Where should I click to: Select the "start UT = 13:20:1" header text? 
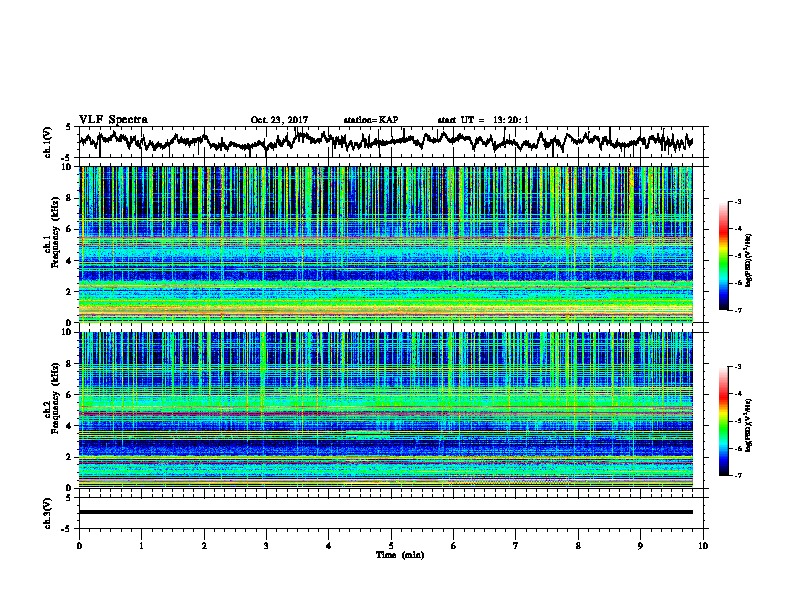(x=483, y=120)
